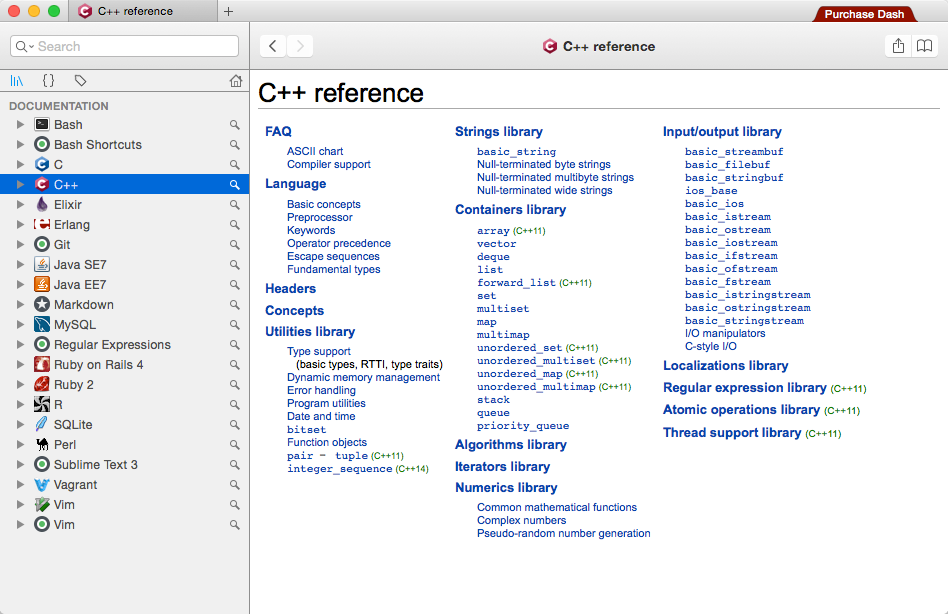Click the Purchase Dash button
The height and width of the screenshot is (614, 948).
pyautogui.click(x=864, y=14)
